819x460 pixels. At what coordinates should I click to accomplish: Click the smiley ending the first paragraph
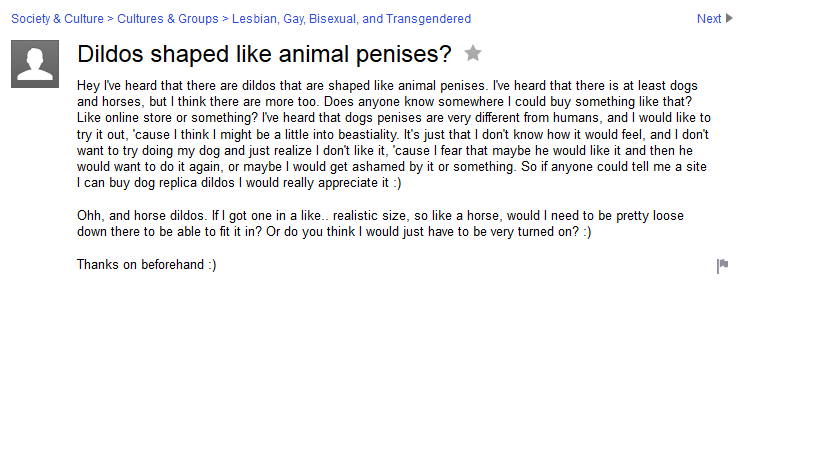pos(396,183)
